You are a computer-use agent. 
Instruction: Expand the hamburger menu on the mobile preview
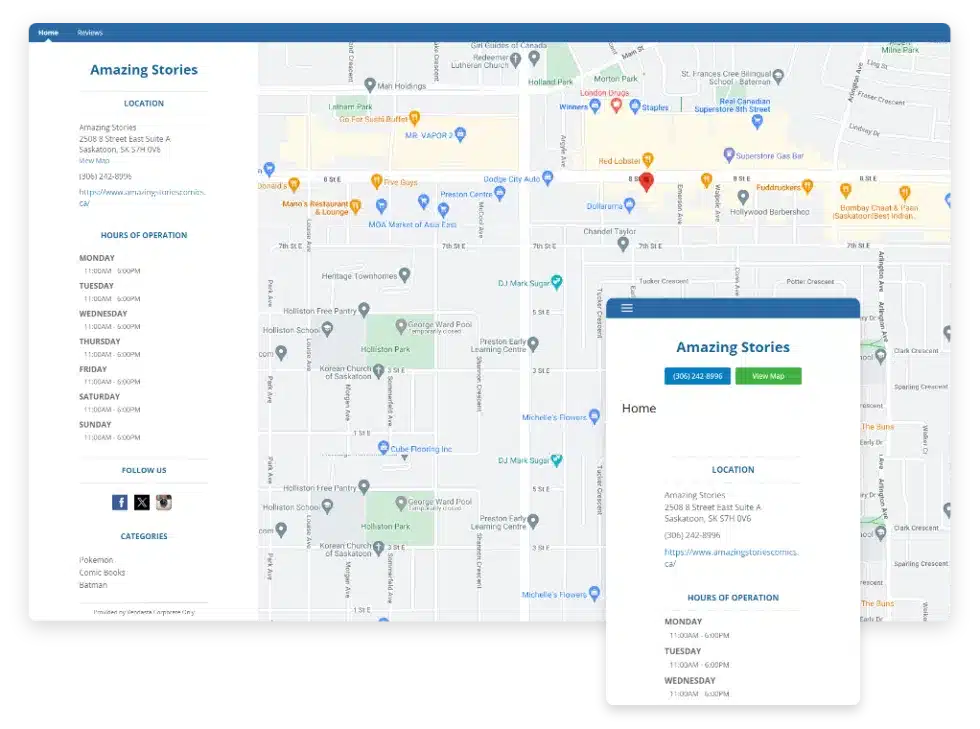(x=626, y=308)
